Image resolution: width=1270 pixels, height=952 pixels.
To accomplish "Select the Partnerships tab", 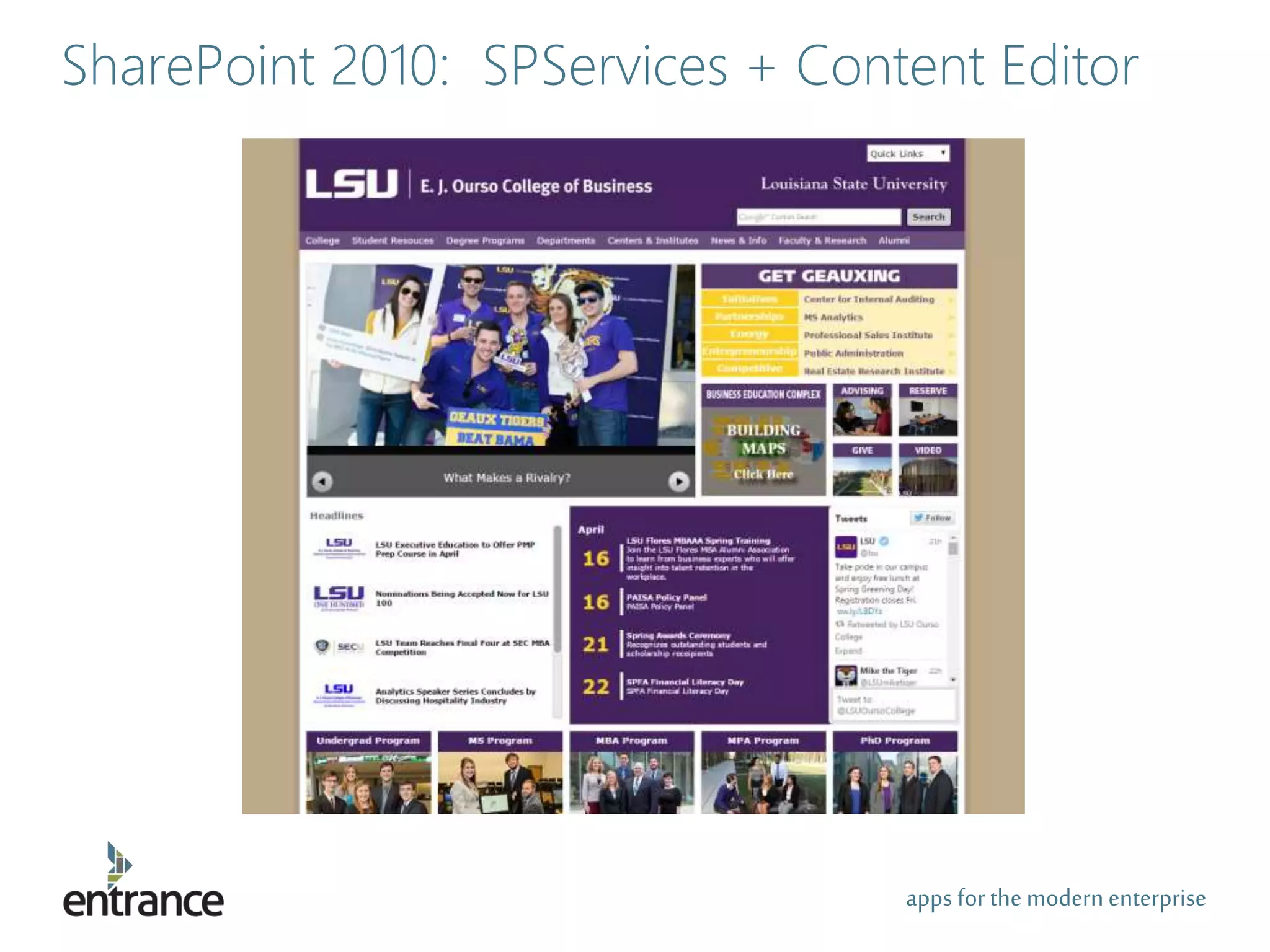I will pyautogui.click(x=749, y=316).
